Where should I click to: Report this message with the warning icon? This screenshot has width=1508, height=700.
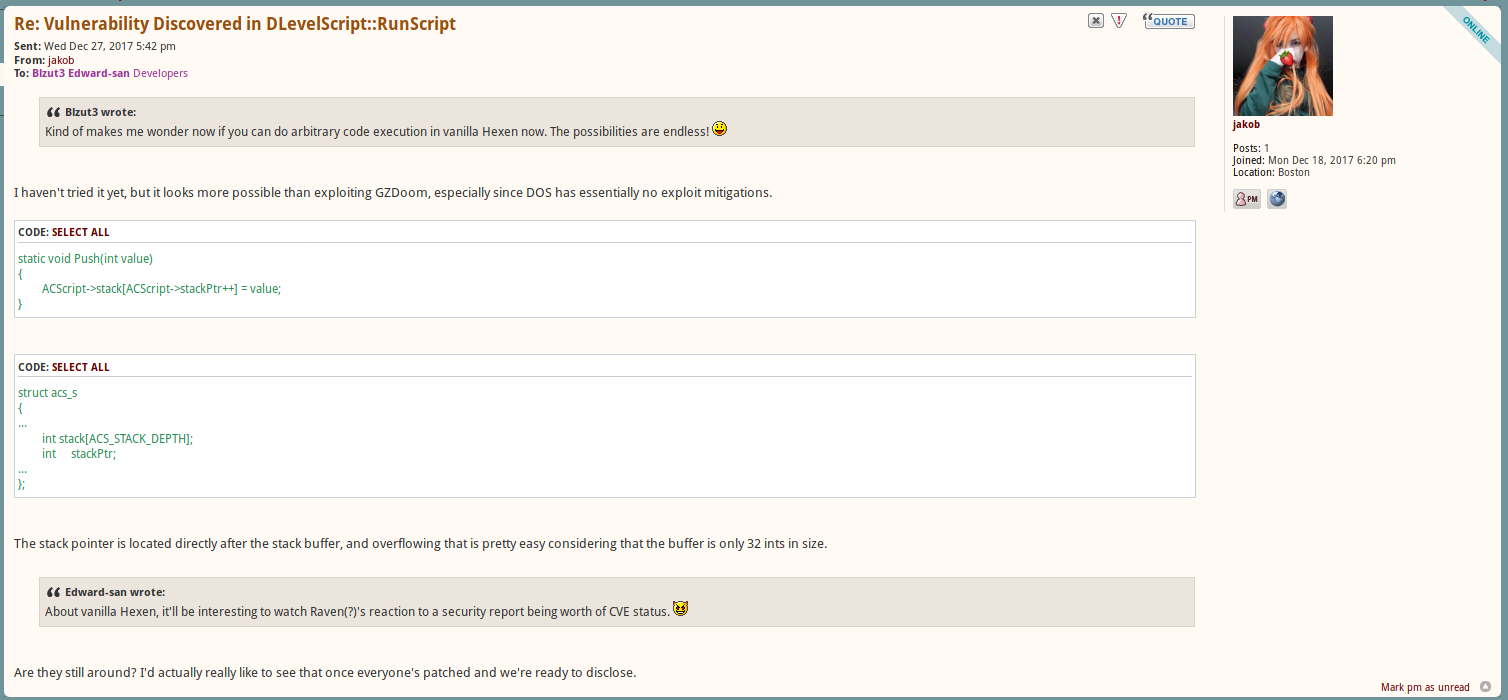(1118, 20)
